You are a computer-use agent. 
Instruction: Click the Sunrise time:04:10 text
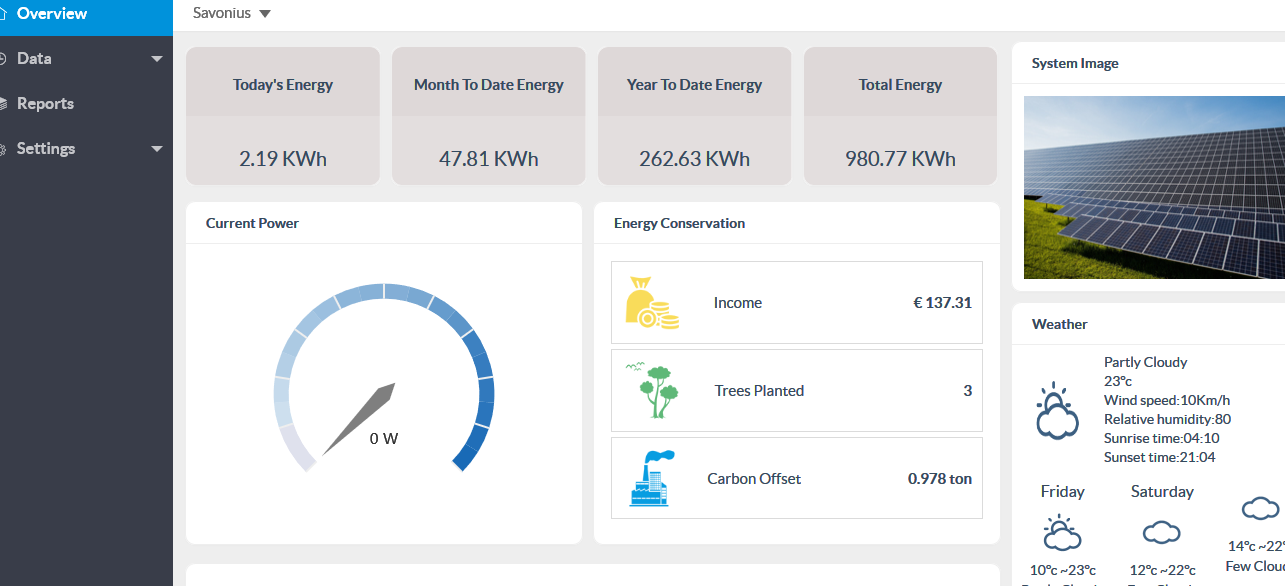coord(1161,438)
